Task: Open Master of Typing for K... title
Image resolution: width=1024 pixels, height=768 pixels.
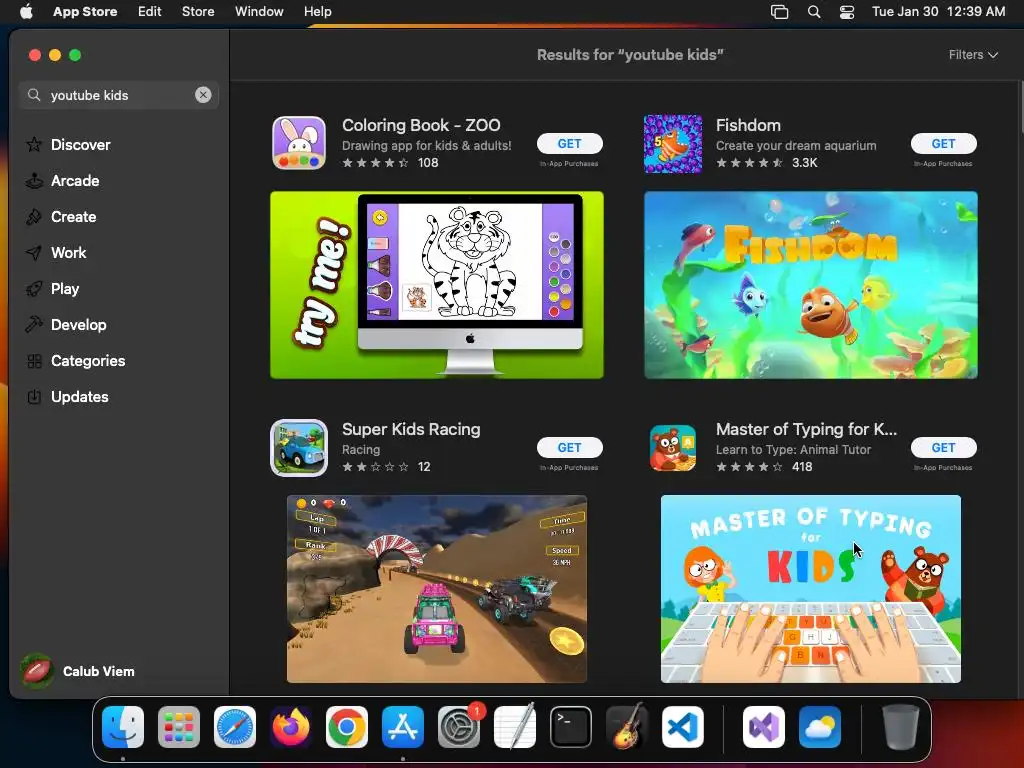Action: coord(807,429)
